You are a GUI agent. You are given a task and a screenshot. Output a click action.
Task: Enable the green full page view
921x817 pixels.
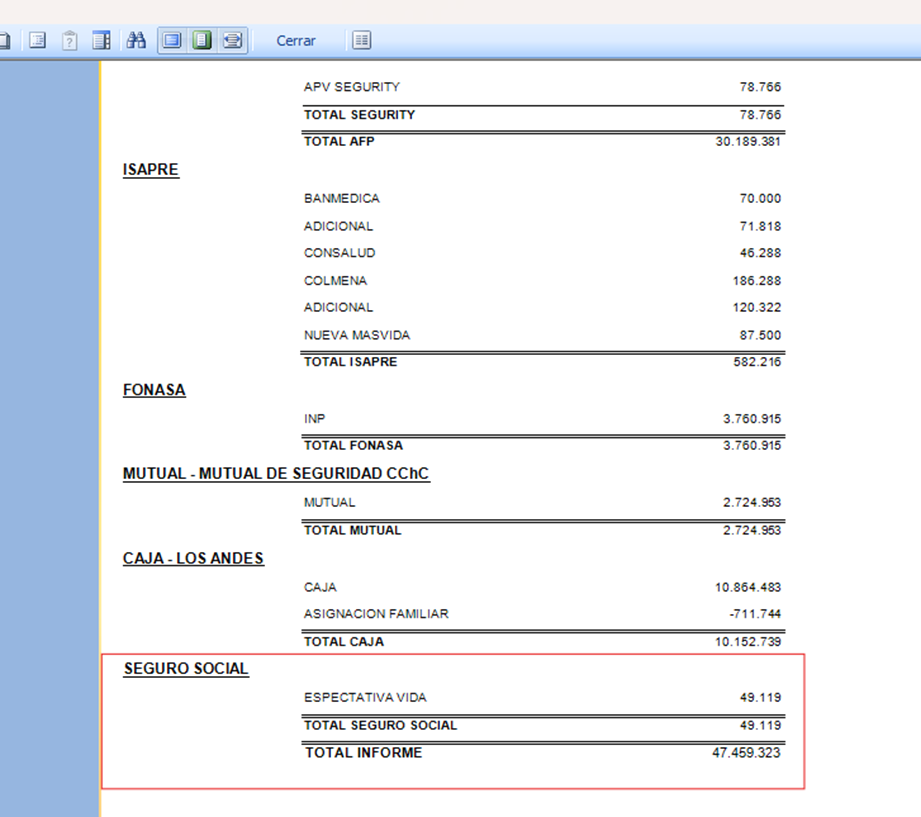tap(202, 41)
